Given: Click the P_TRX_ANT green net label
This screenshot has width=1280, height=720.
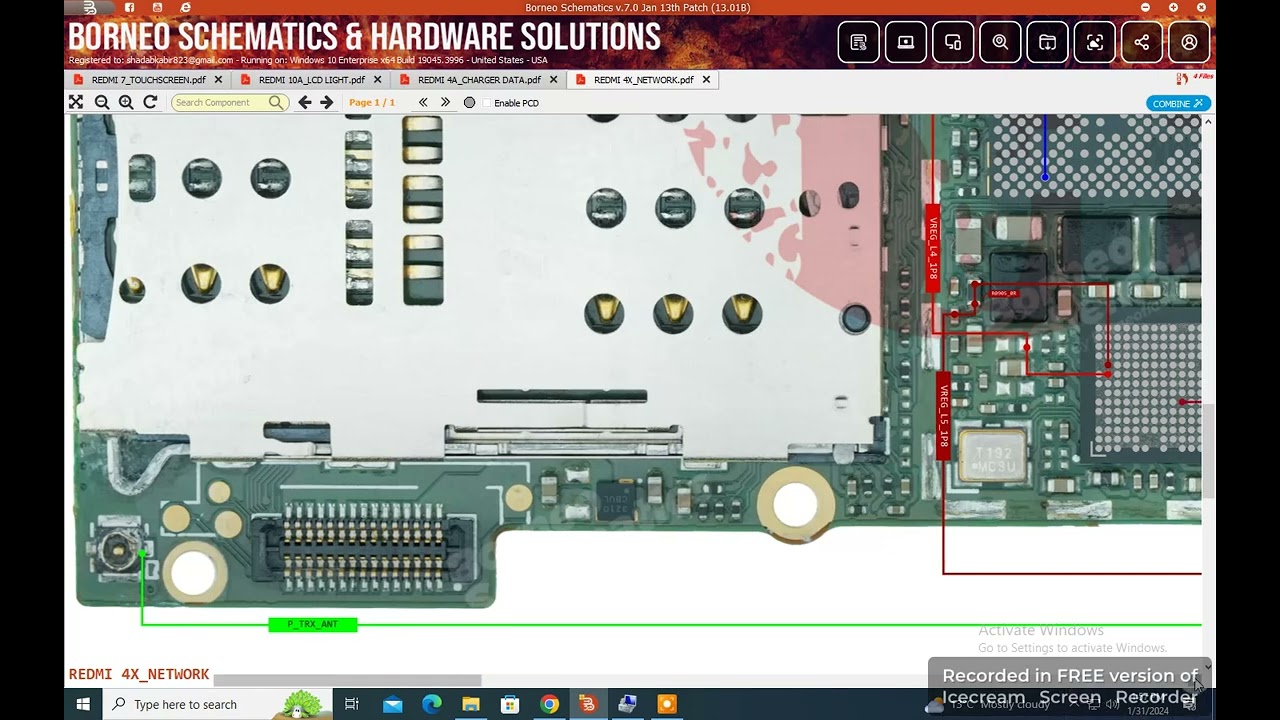Looking at the screenshot, I should [x=313, y=624].
